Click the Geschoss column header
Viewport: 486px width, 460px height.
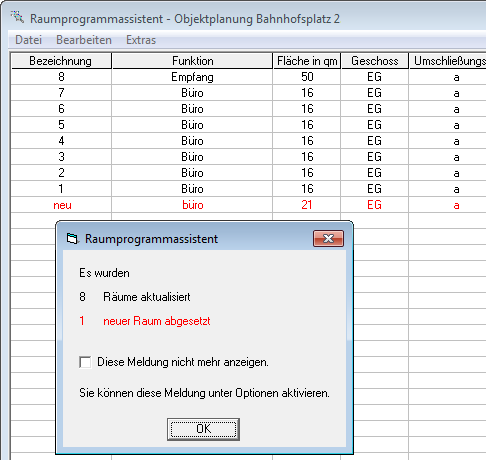point(375,61)
